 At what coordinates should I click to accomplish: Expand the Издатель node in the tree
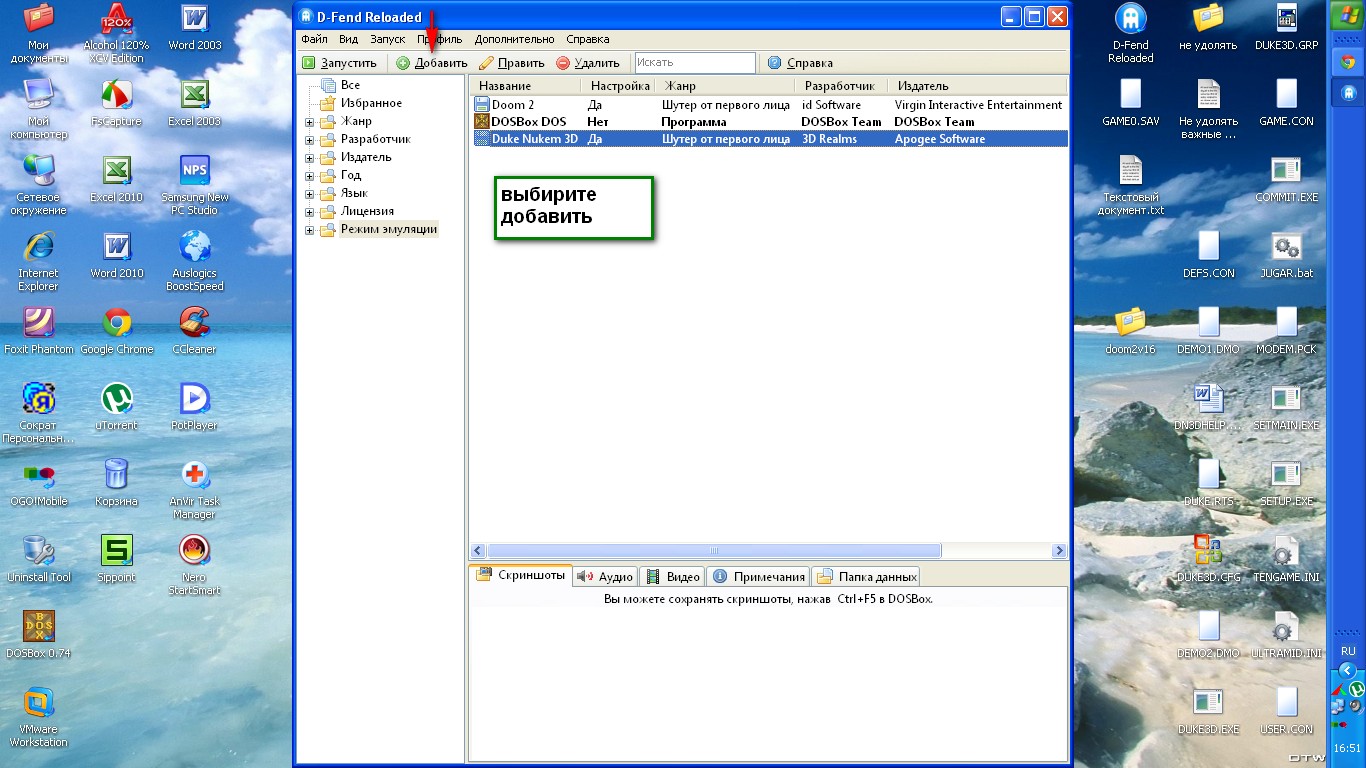pos(310,158)
